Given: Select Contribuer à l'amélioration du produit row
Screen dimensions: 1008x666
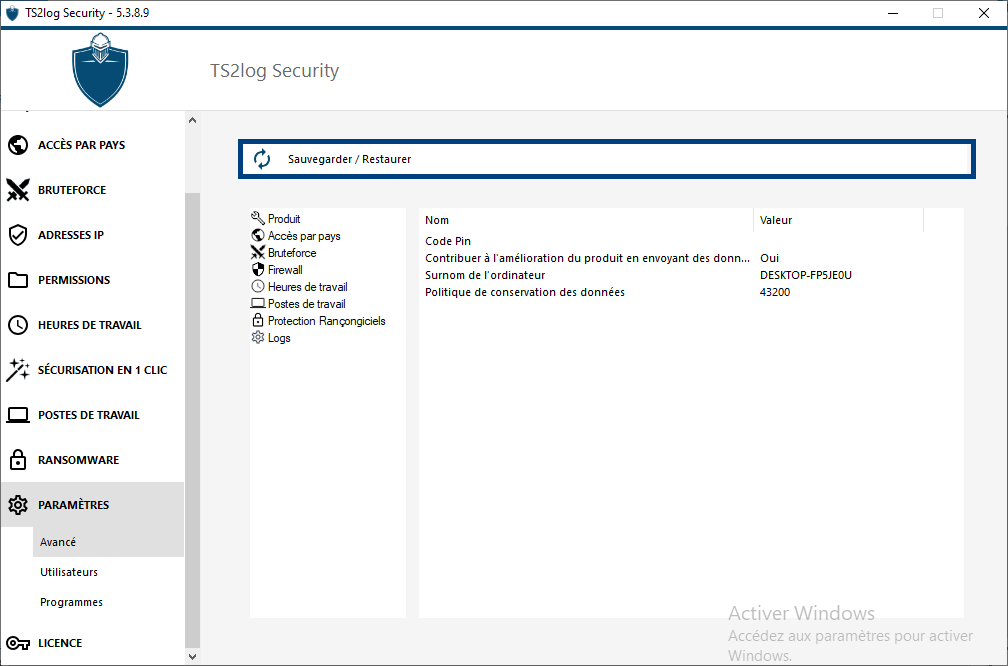Looking at the screenshot, I should coord(691,258).
